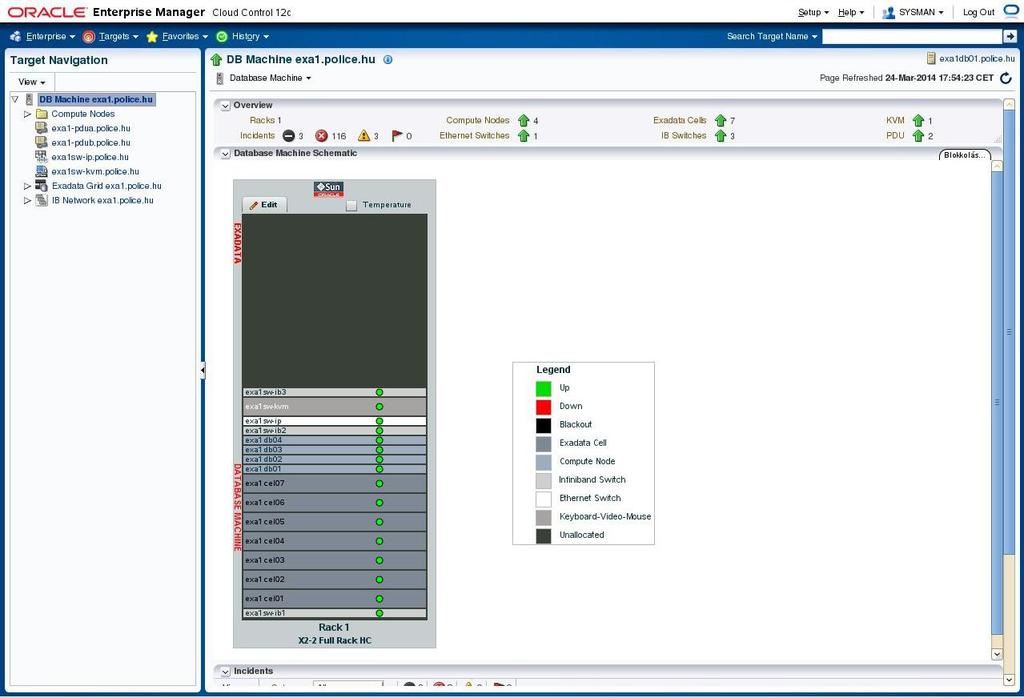Select exa1-pdua.police.hu in tree
The width and height of the screenshot is (1024, 698).
coord(91,128)
